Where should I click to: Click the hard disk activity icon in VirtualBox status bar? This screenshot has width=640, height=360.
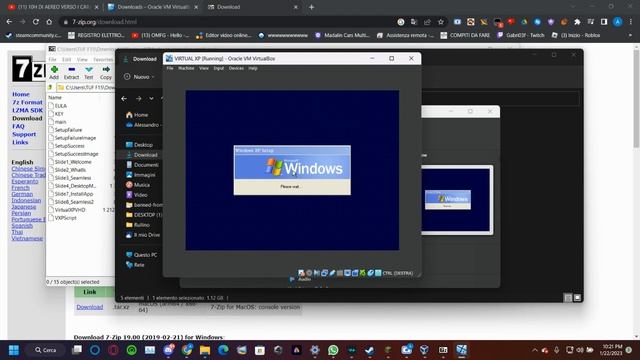click(301, 273)
